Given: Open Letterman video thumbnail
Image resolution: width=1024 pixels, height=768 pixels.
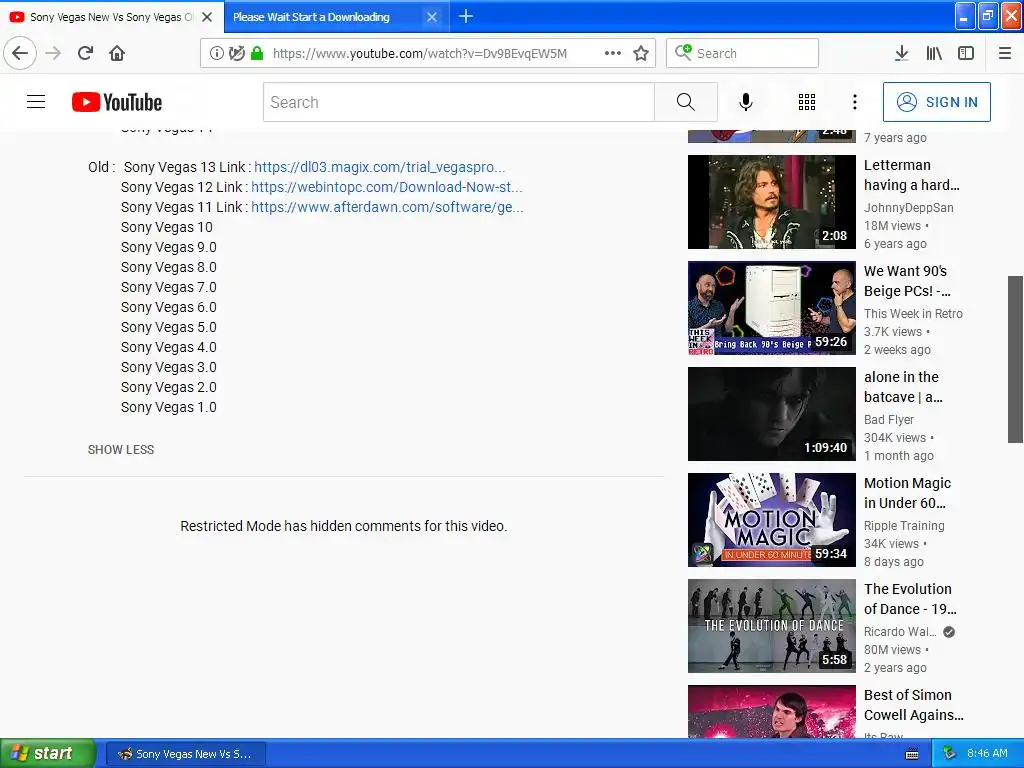Looking at the screenshot, I should [x=771, y=202].
